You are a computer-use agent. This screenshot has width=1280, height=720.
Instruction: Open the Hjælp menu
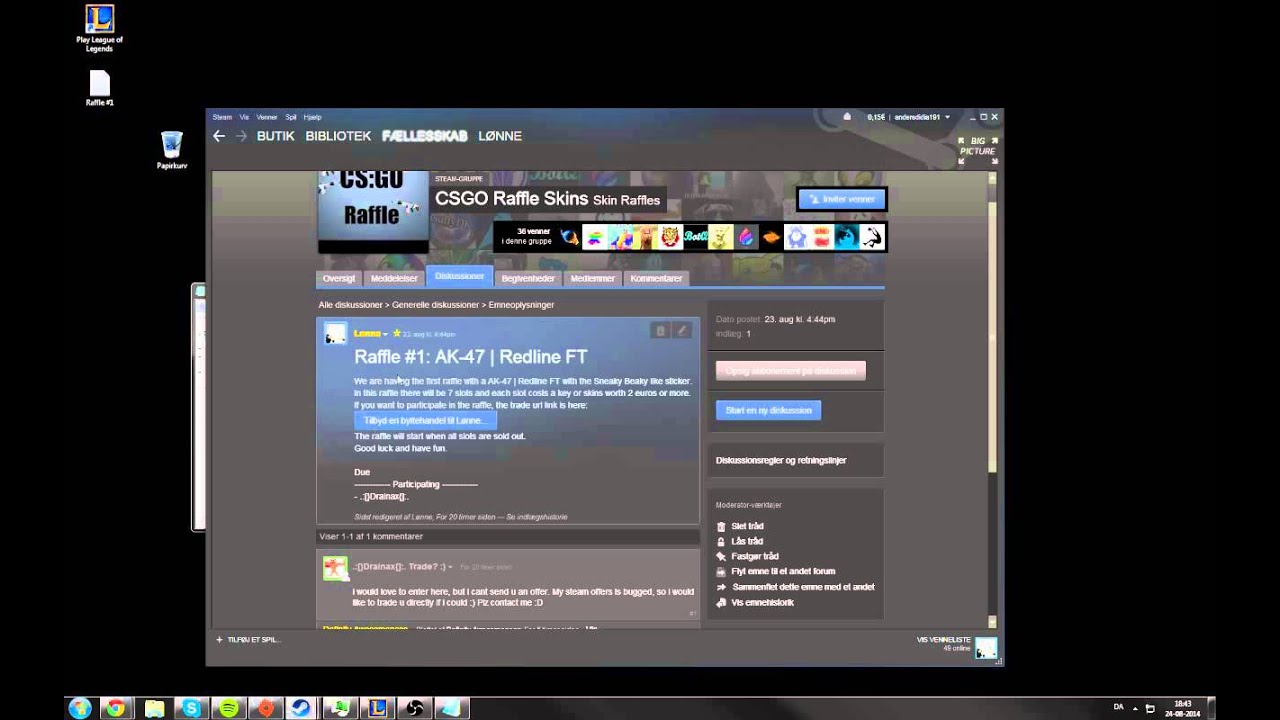[x=312, y=117]
